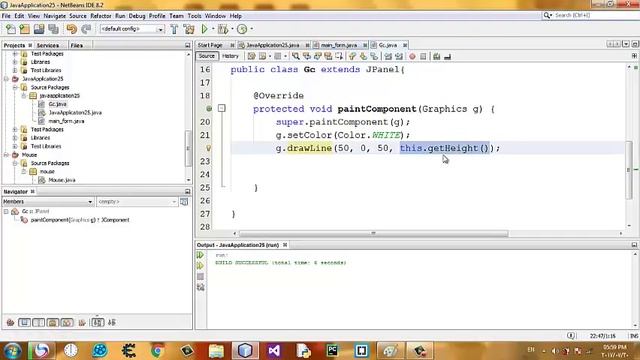
Task: Open Gc.java in Projects tree
Action: (58, 104)
